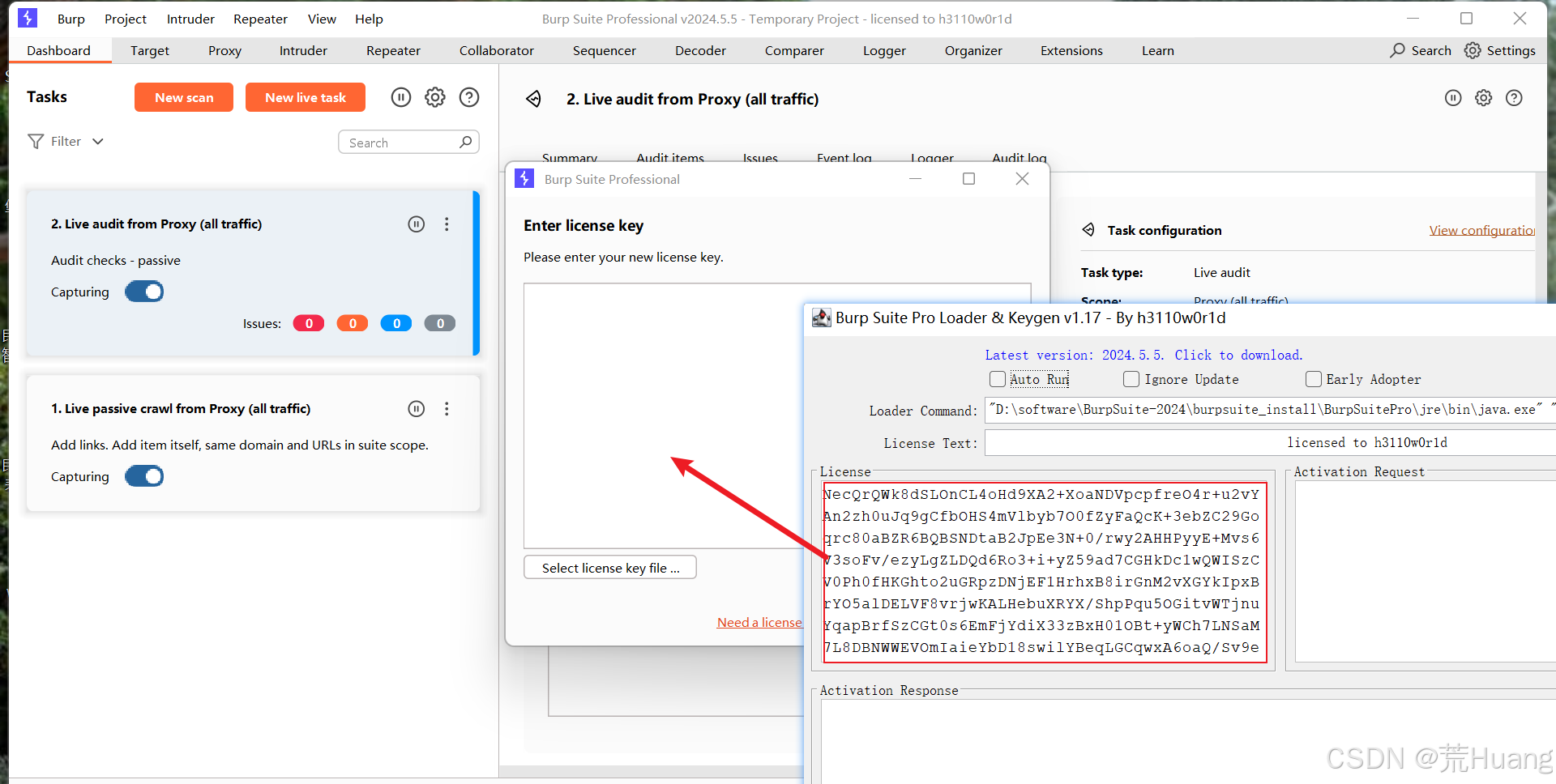Minimize the Enter license key dialog

916,178
